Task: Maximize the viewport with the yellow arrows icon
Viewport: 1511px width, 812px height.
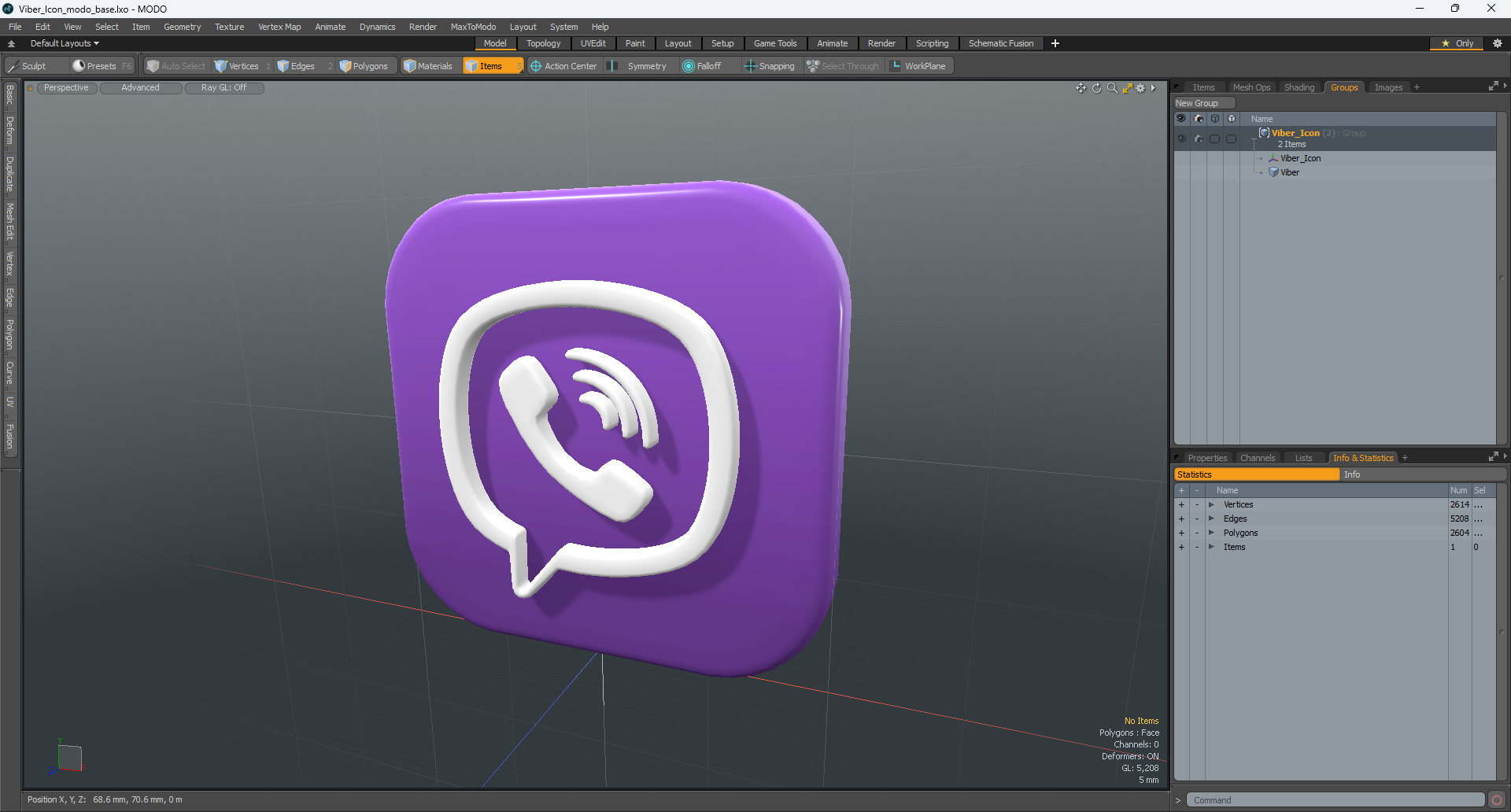Action: click(1127, 88)
